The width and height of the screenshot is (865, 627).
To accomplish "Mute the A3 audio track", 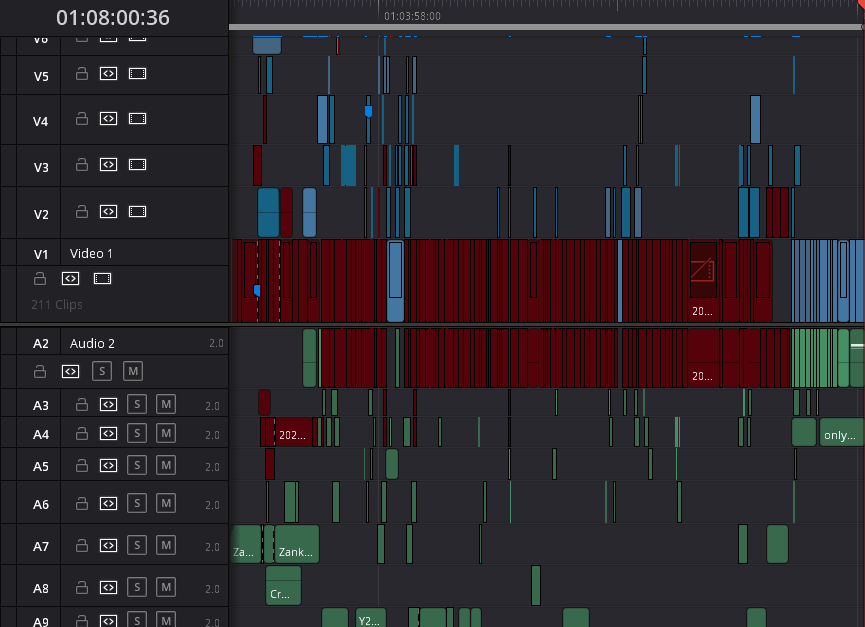I will coord(166,405).
